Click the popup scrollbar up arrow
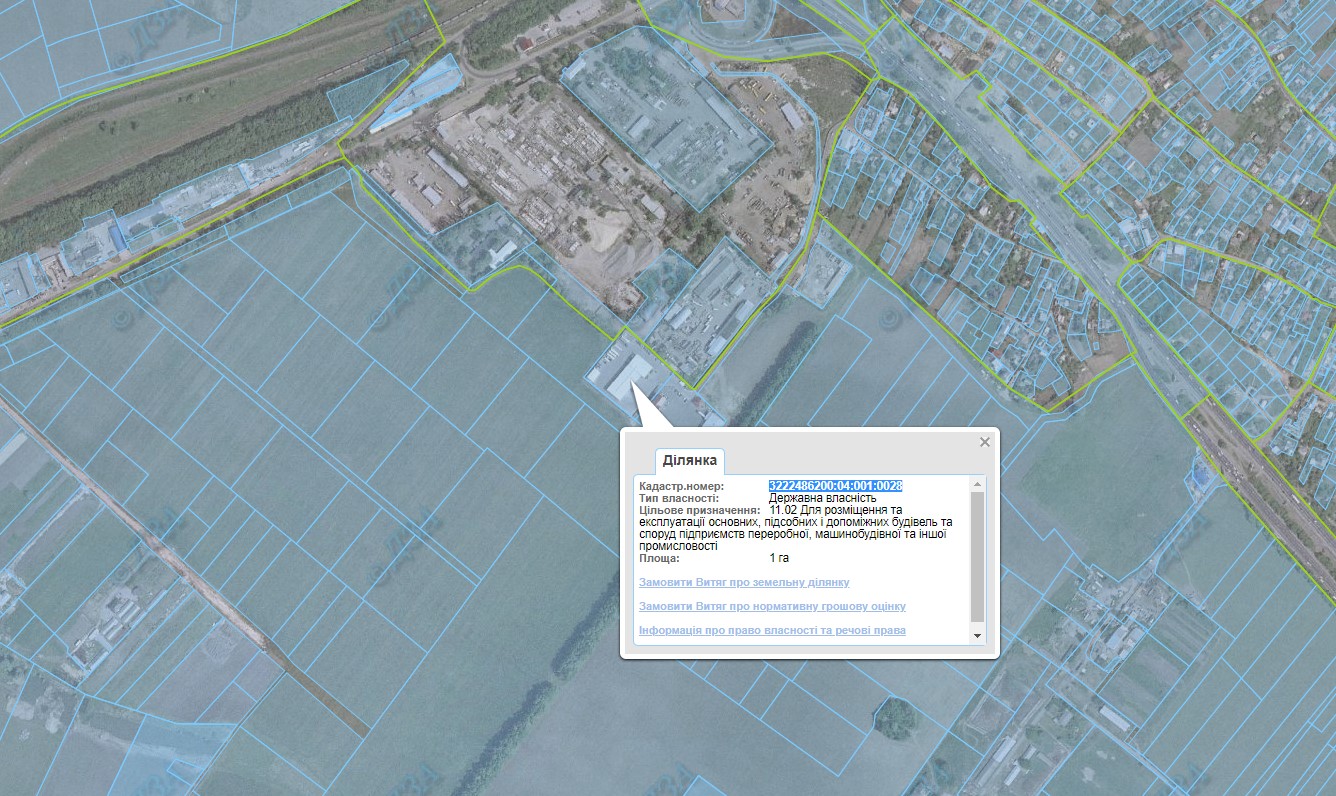Image resolution: width=1336 pixels, height=796 pixels. click(977, 484)
